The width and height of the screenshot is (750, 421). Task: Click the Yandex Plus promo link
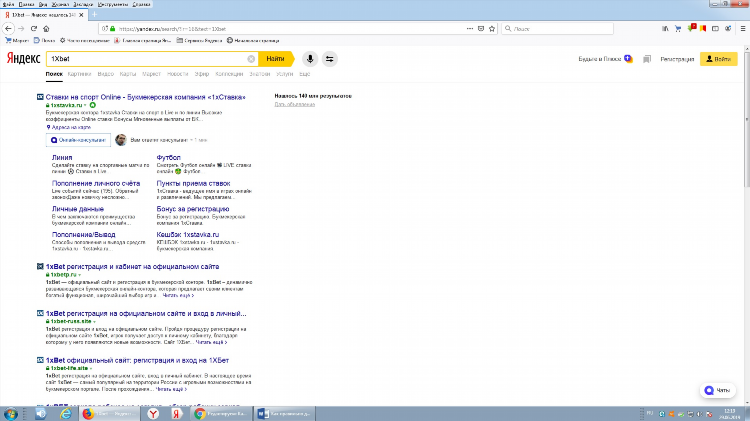[605, 59]
